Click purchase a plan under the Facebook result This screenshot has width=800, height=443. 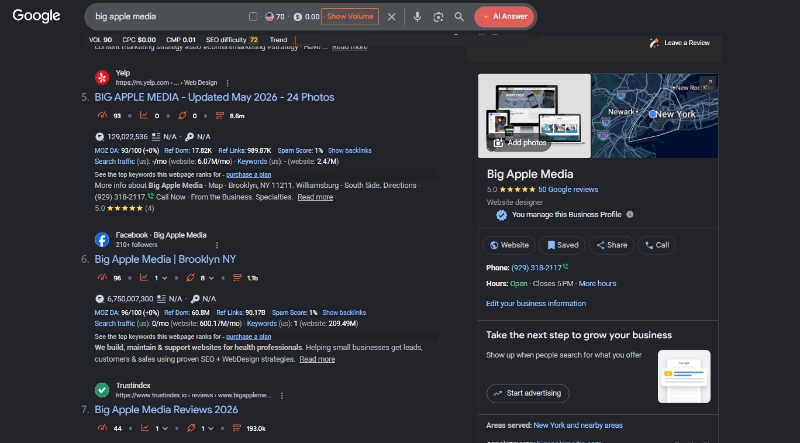point(248,337)
